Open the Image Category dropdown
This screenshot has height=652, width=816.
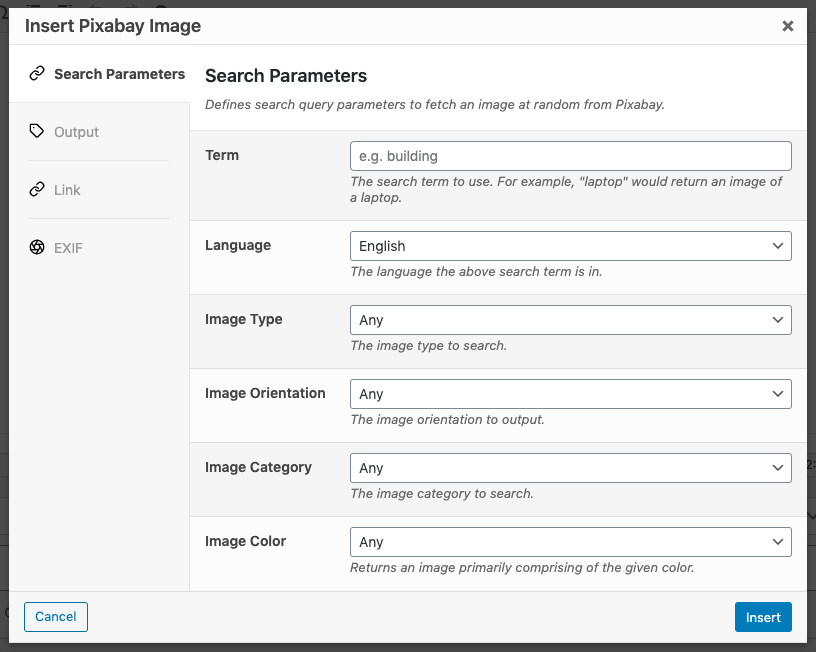click(570, 468)
